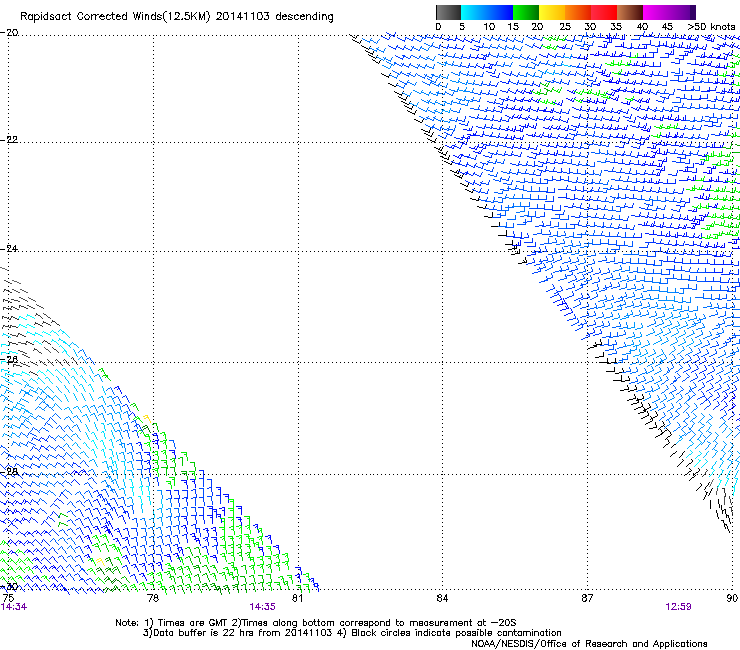The height and width of the screenshot is (650, 740).
Task: Click the "-24" latitude axis label
Action: coord(9,248)
